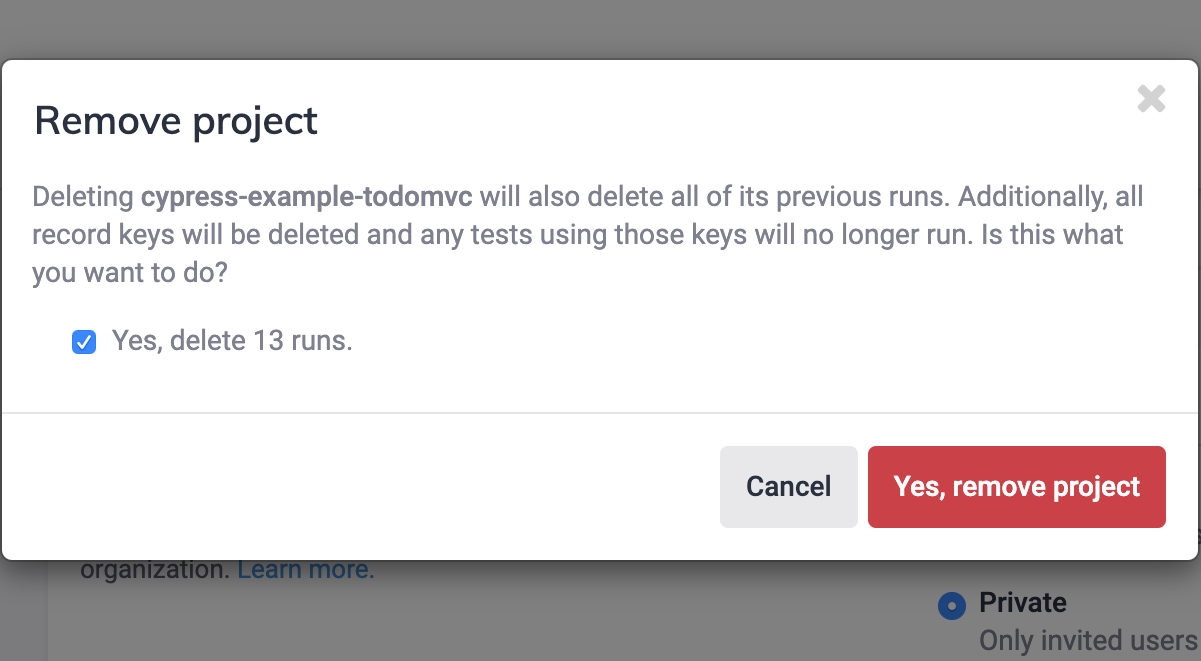
Task: Cancel the project removal
Action: click(x=788, y=487)
